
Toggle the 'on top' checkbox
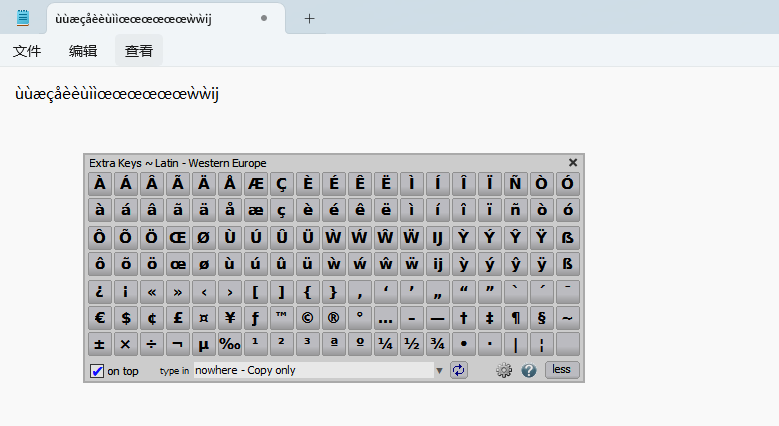click(x=97, y=371)
